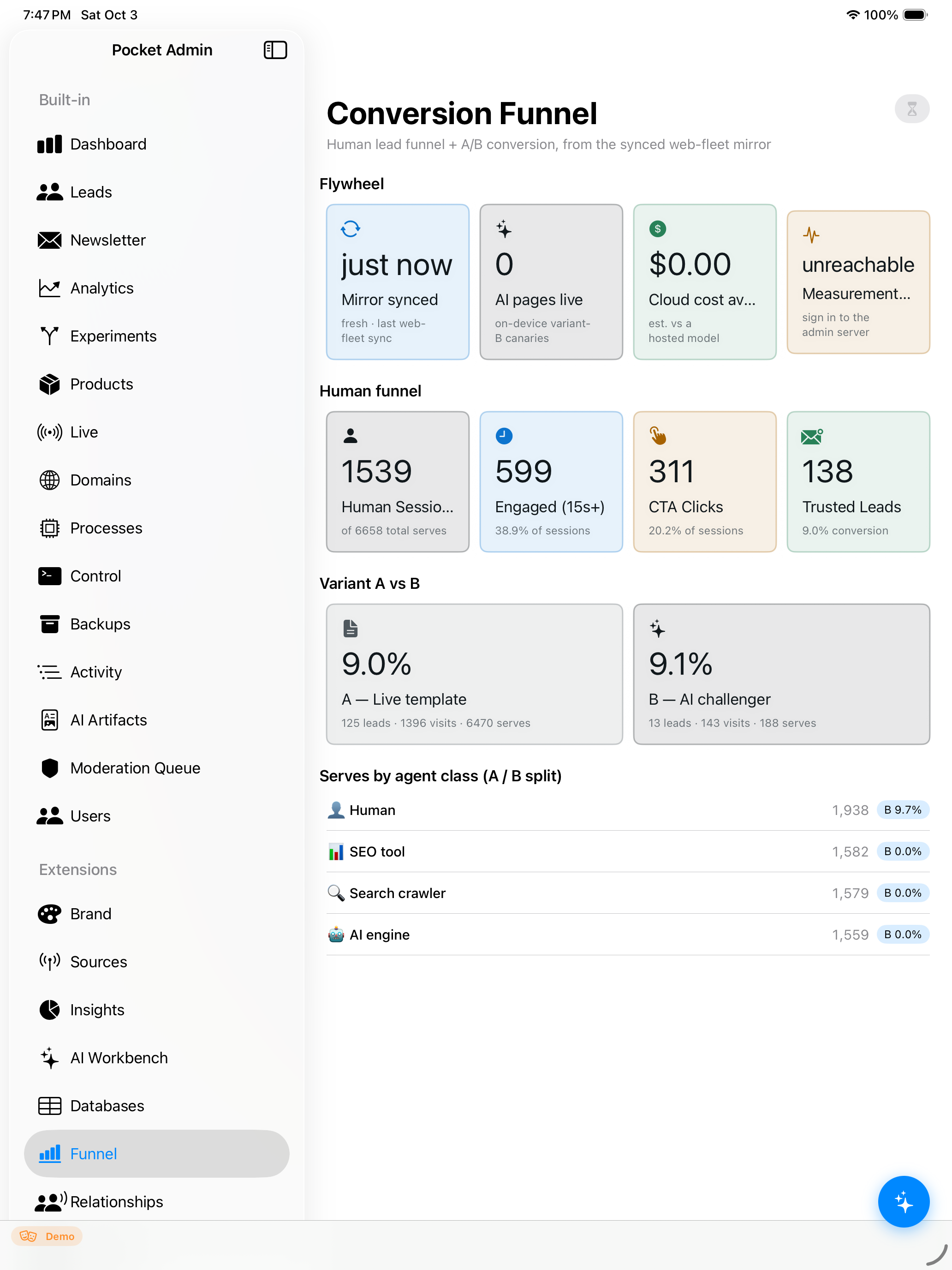Open the 1539 Human Sessions card
This screenshot has height=1270, width=952.
[x=398, y=482]
